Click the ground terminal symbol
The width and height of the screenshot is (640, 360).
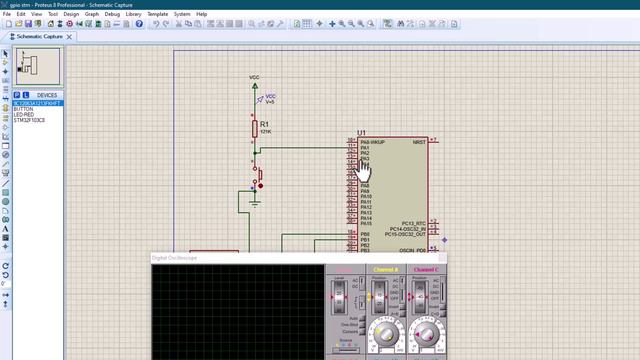[x=255, y=204]
